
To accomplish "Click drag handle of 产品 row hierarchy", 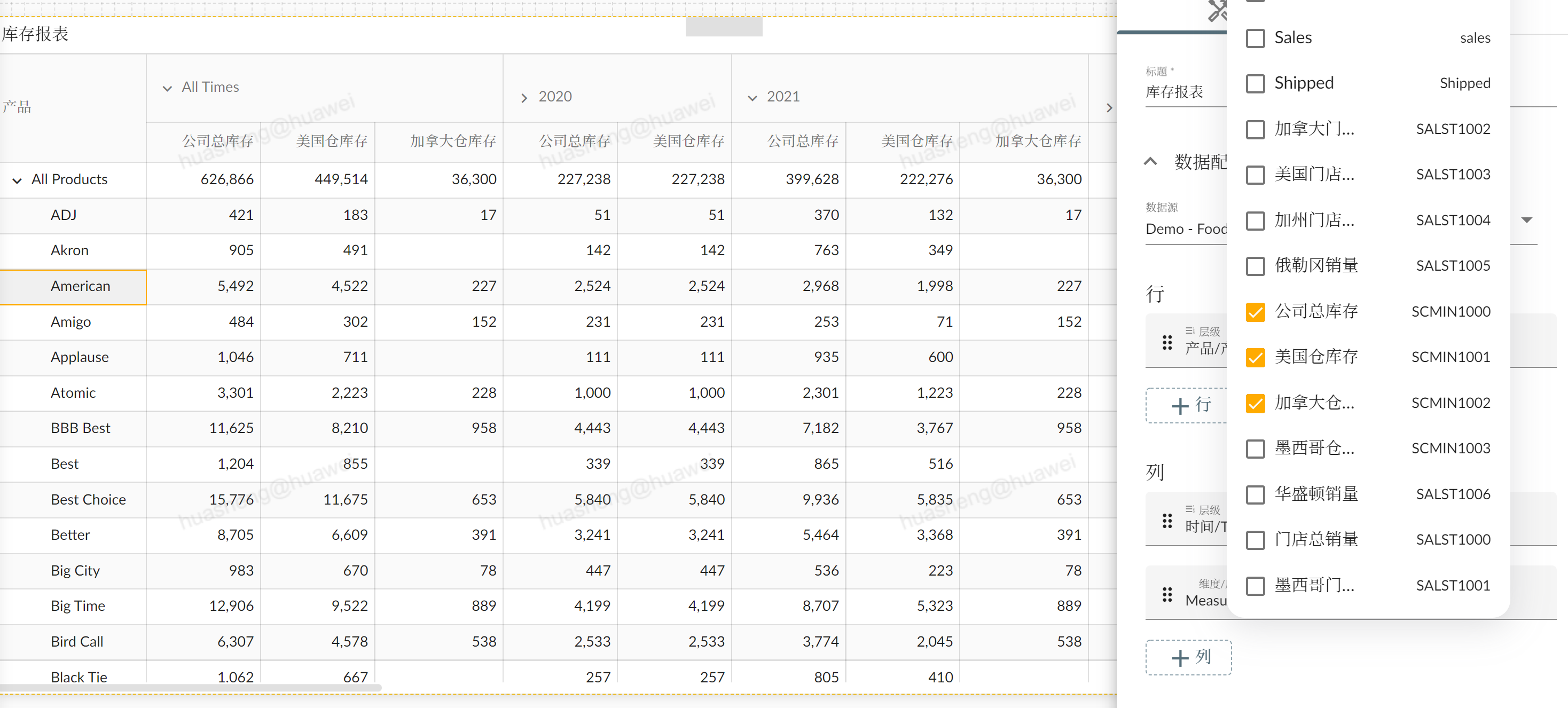I will click(1167, 342).
